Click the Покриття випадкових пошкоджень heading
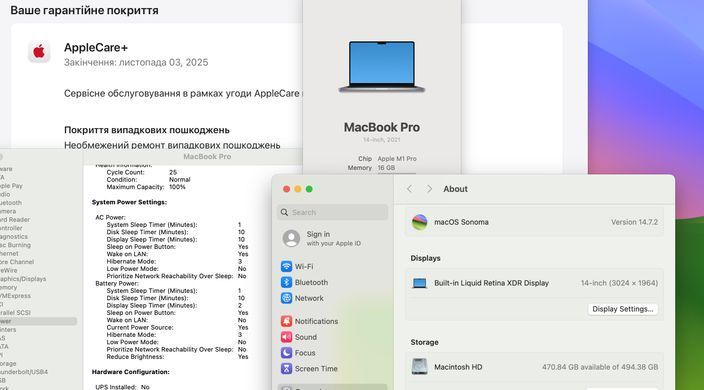The image size is (704, 390). (x=147, y=130)
